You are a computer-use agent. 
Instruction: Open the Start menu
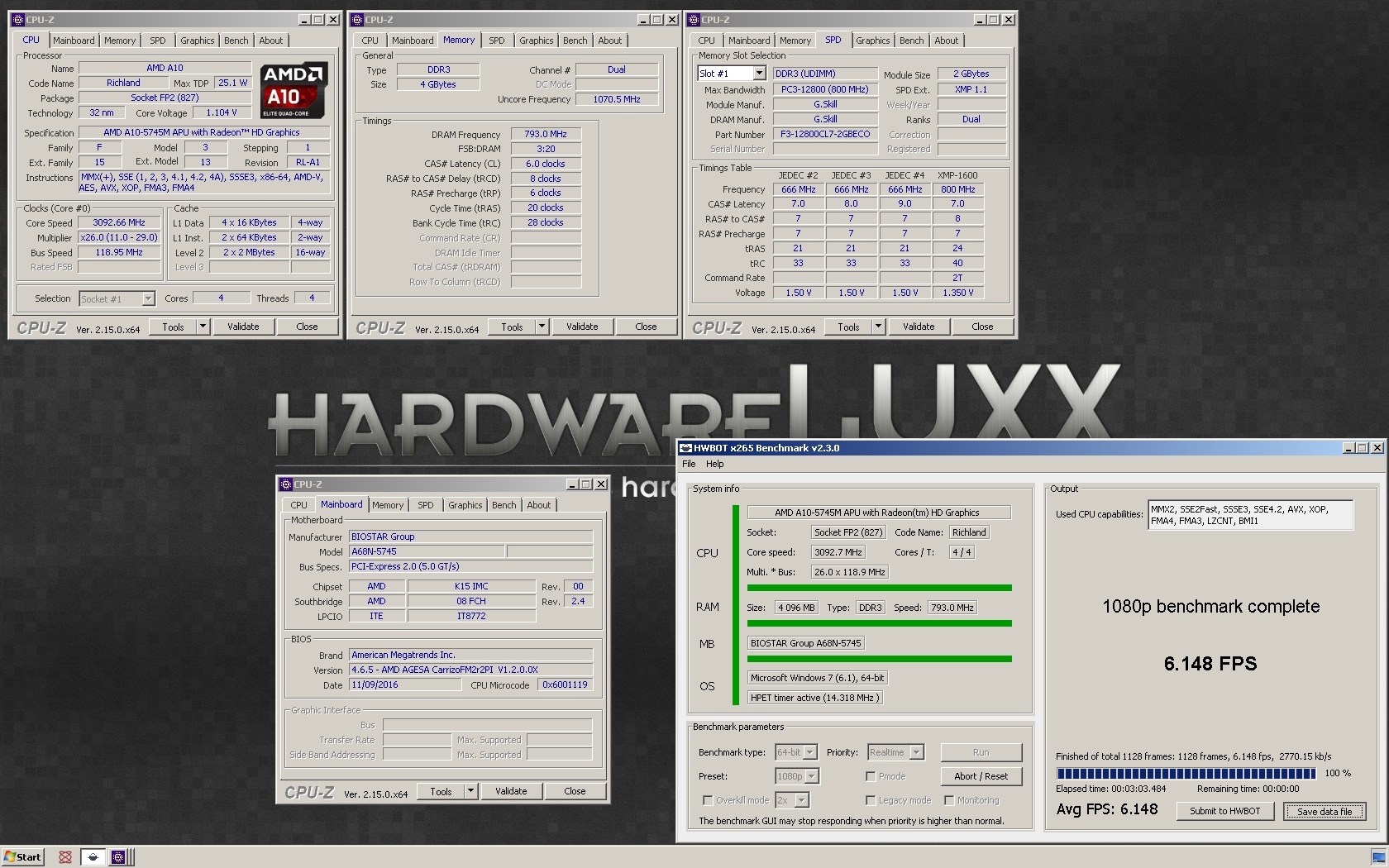pyautogui.click(x=22, y=857)
